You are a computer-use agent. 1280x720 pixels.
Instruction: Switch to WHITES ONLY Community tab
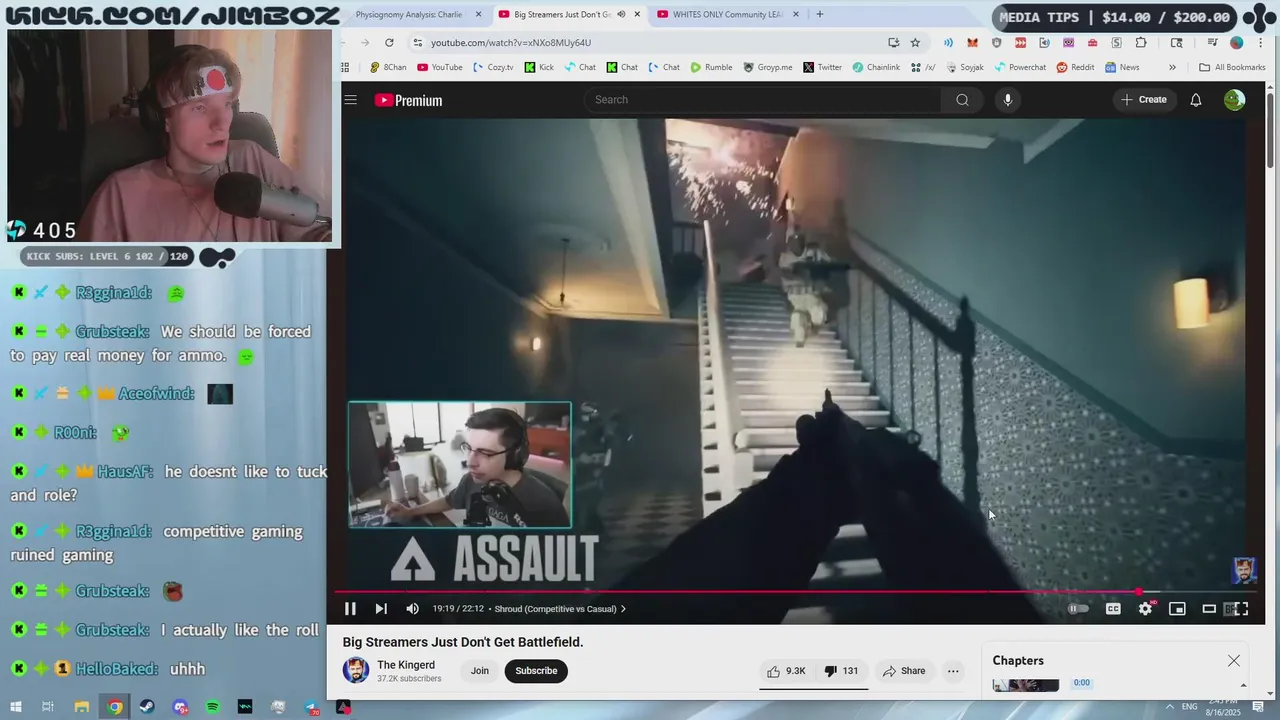point(727,14)
